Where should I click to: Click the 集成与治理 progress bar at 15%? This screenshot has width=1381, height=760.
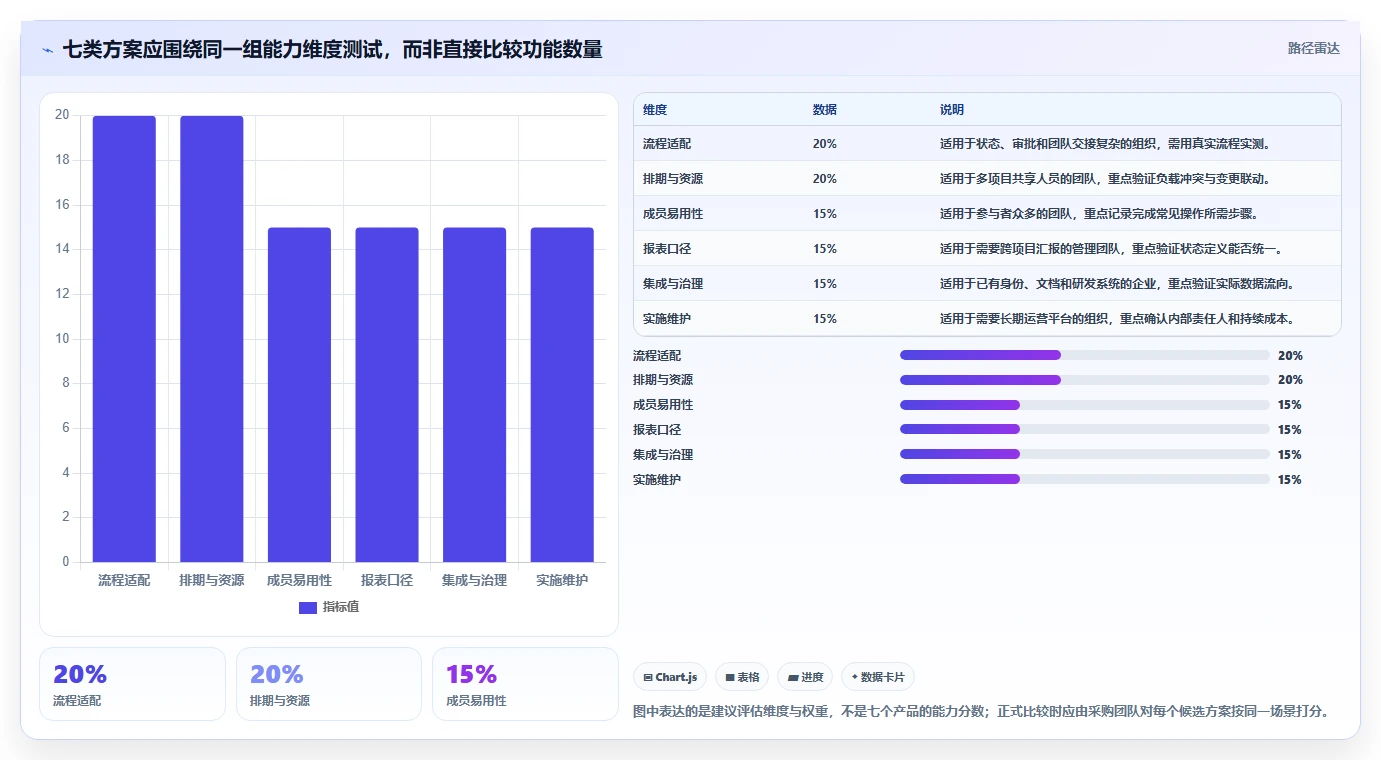click(1085, 454)
